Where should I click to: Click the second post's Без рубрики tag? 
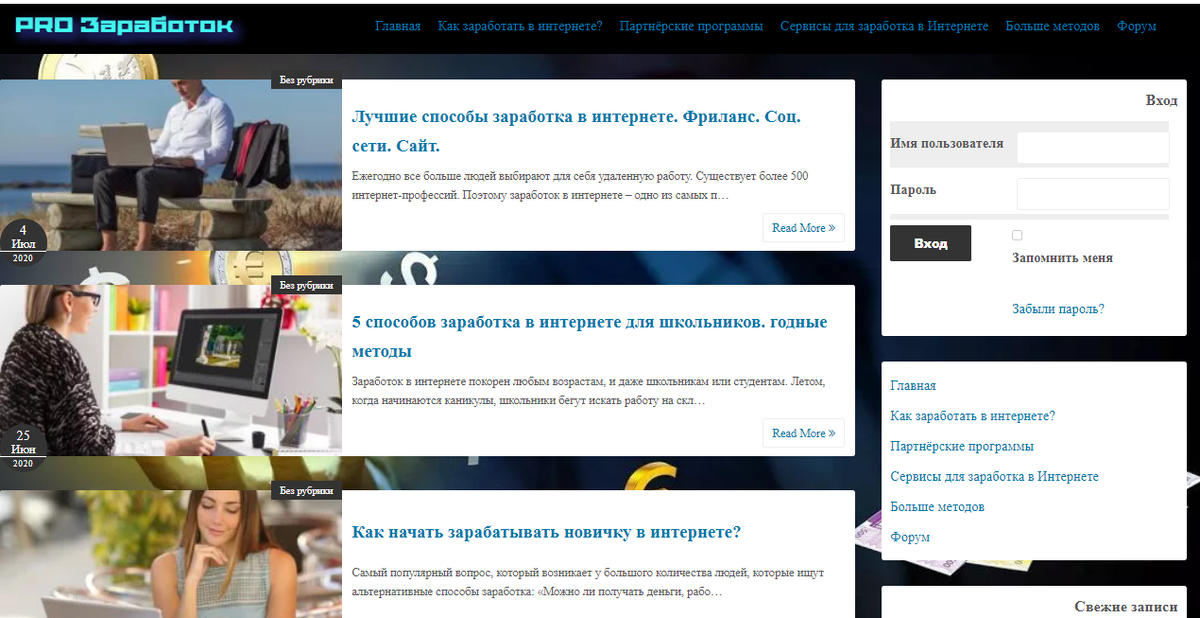(x=306, y=285)
